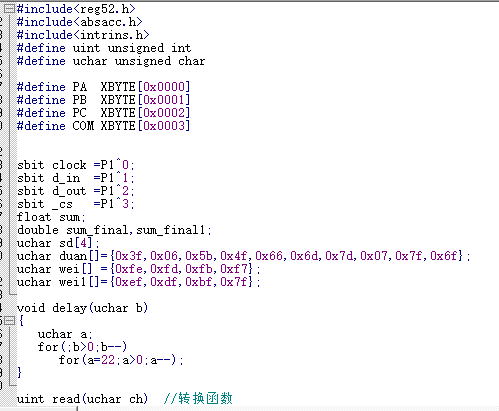Image resolution: width=499 pixels, height=411 pixels.
Task: Click the line #include<absacc.h>
Action: [80, 22]
